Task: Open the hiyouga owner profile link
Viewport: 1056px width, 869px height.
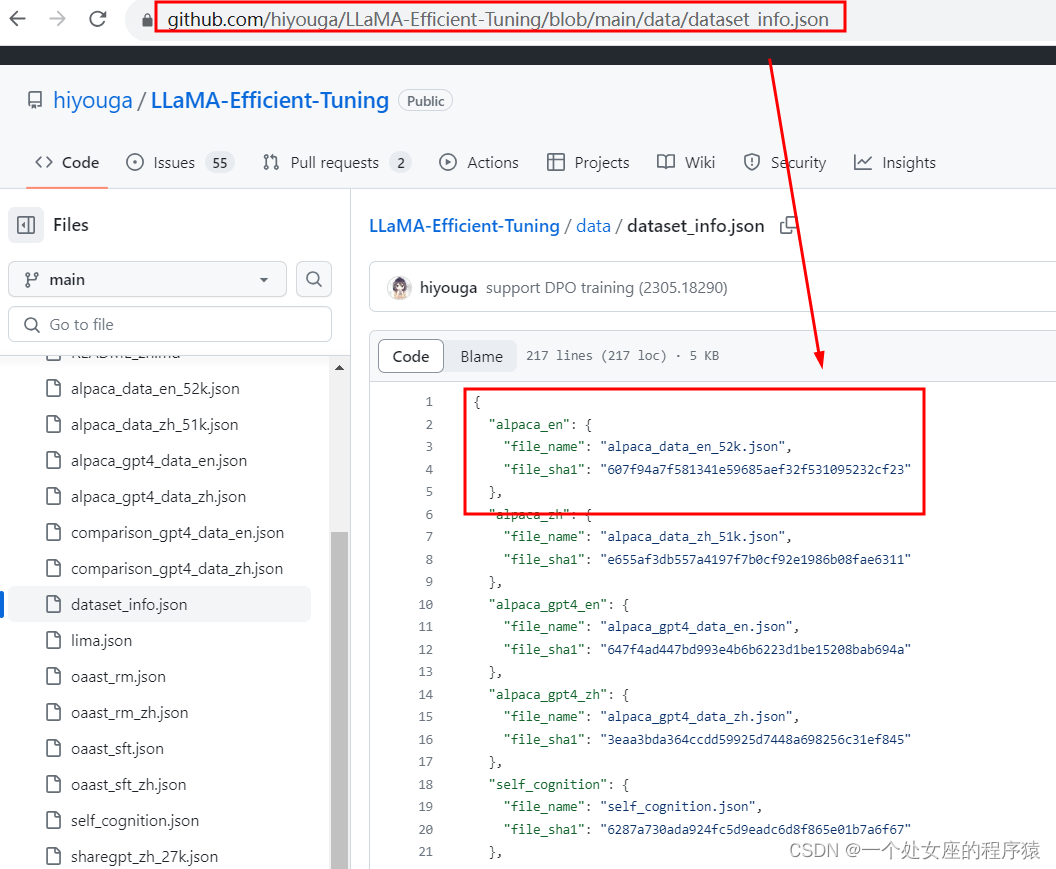Action: (93, 100)
